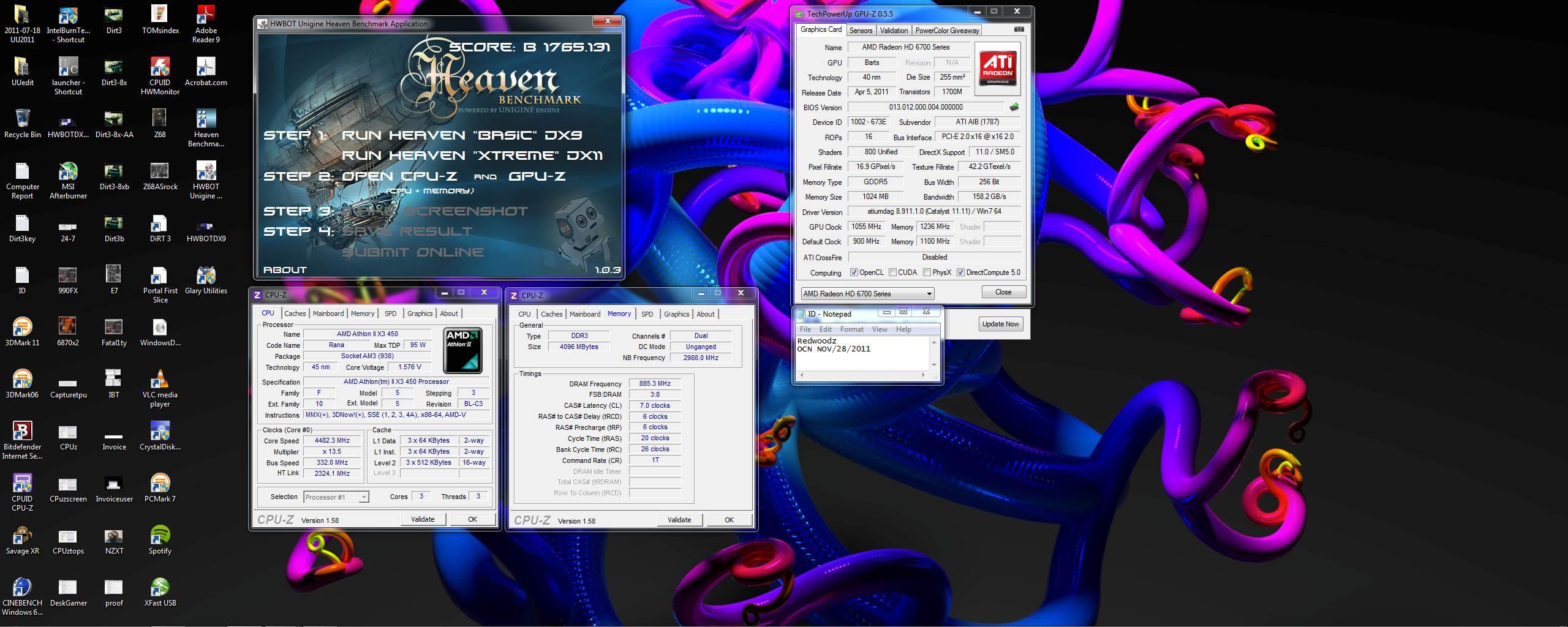1568x627 pixels.
Task: Open HWBOT Unigine desktop shortcut
Action: click(x=206, y=181)
